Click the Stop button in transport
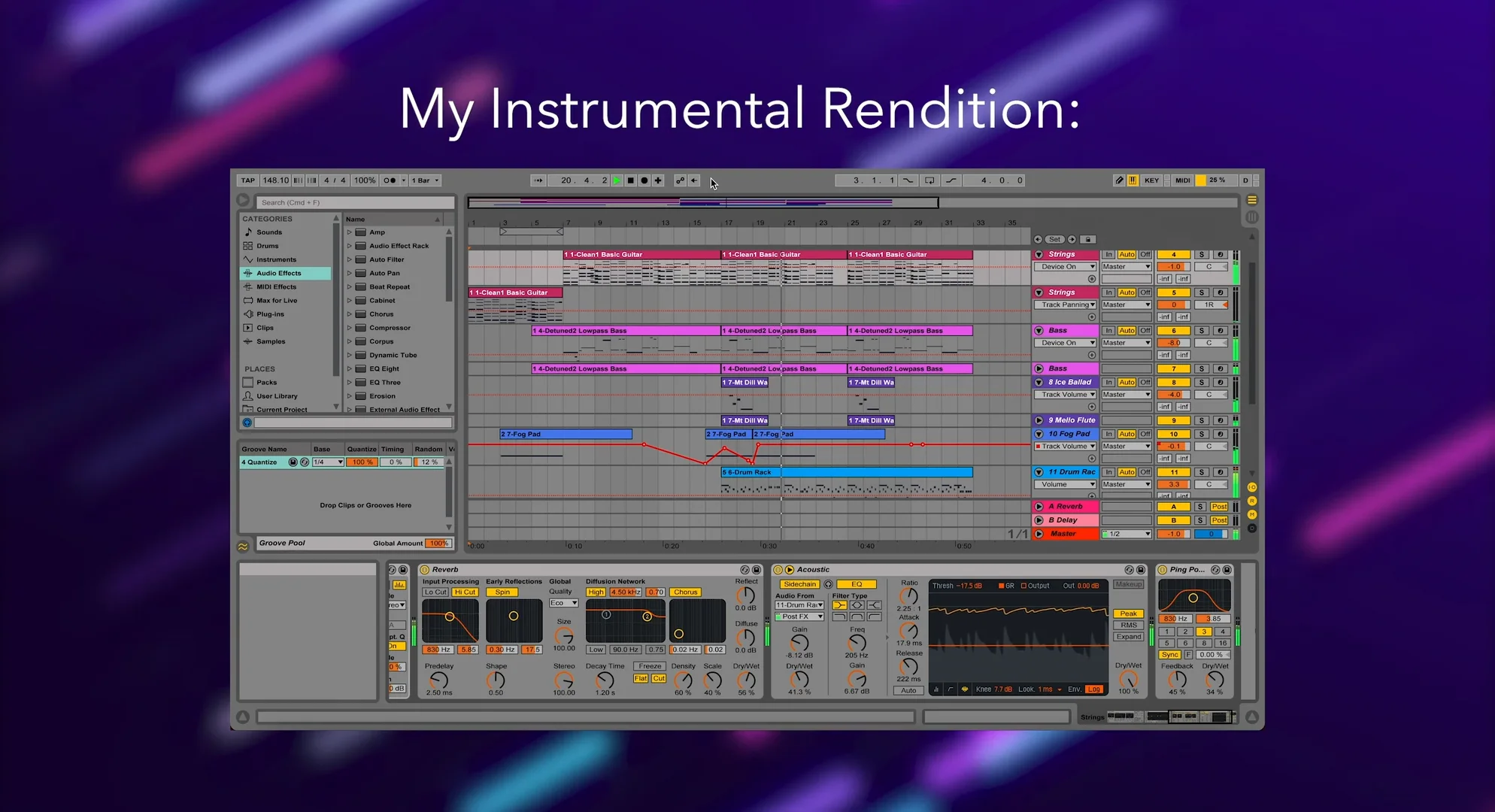 pos(631,180)
